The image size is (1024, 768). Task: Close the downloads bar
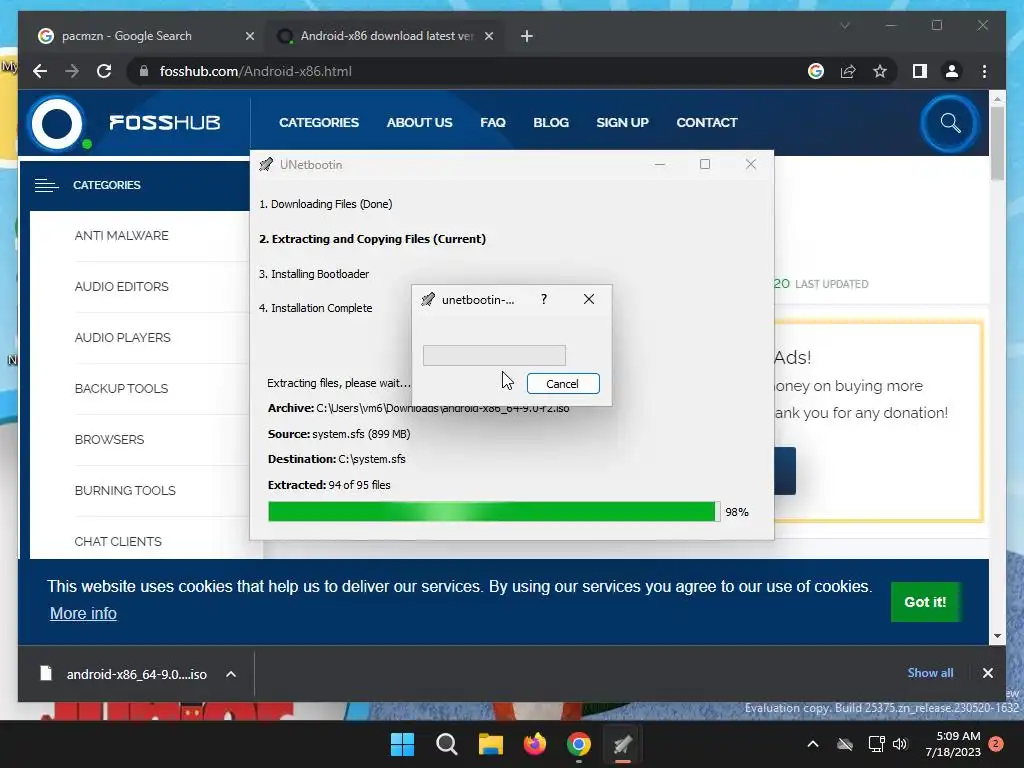[x=987, y=673]
